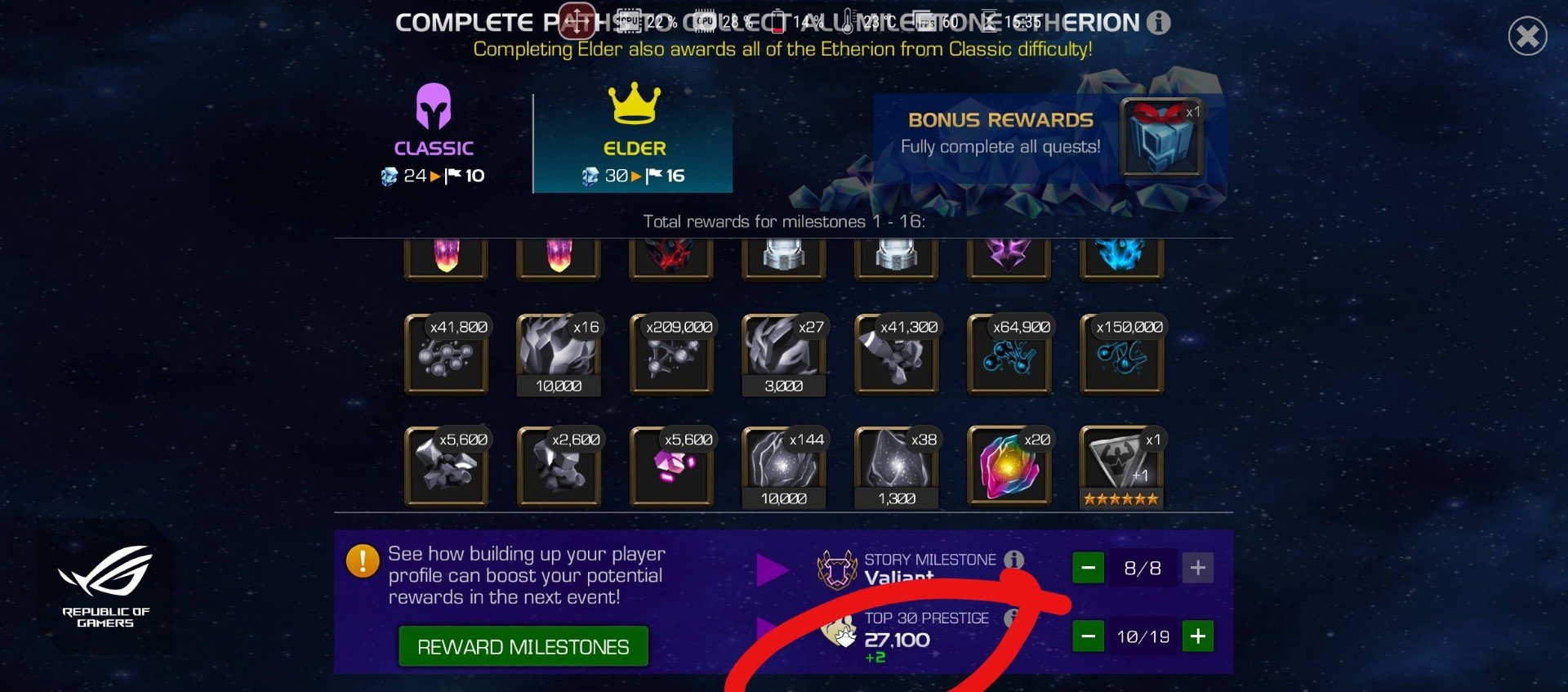Image resolution: width=1568 pixels, height=692 pixels.
Task: Inspect the x5,600 pink shards reward
Action: [x=672, y=467]
